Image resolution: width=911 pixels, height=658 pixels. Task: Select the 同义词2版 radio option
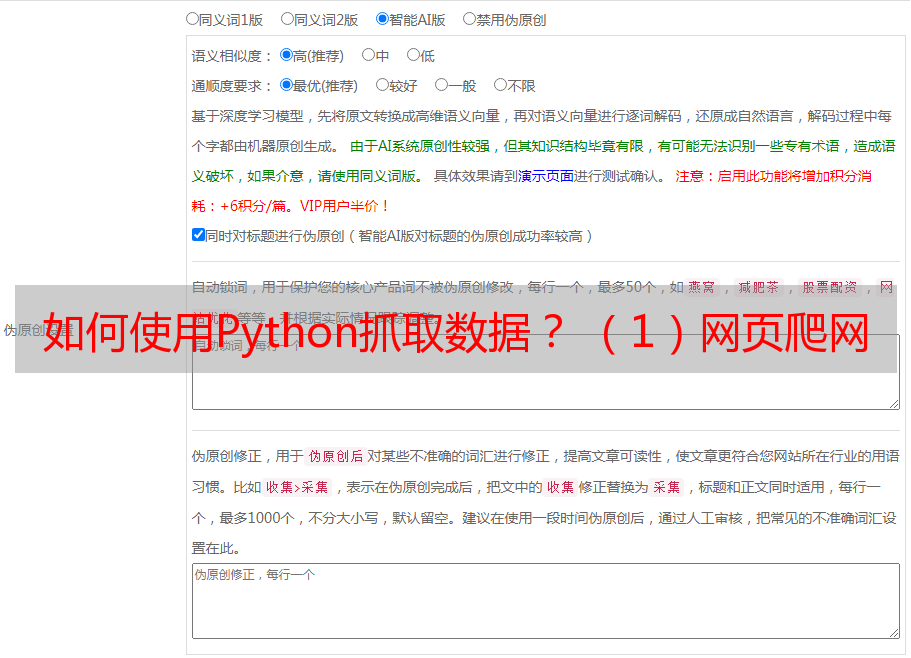coord(287,19)
